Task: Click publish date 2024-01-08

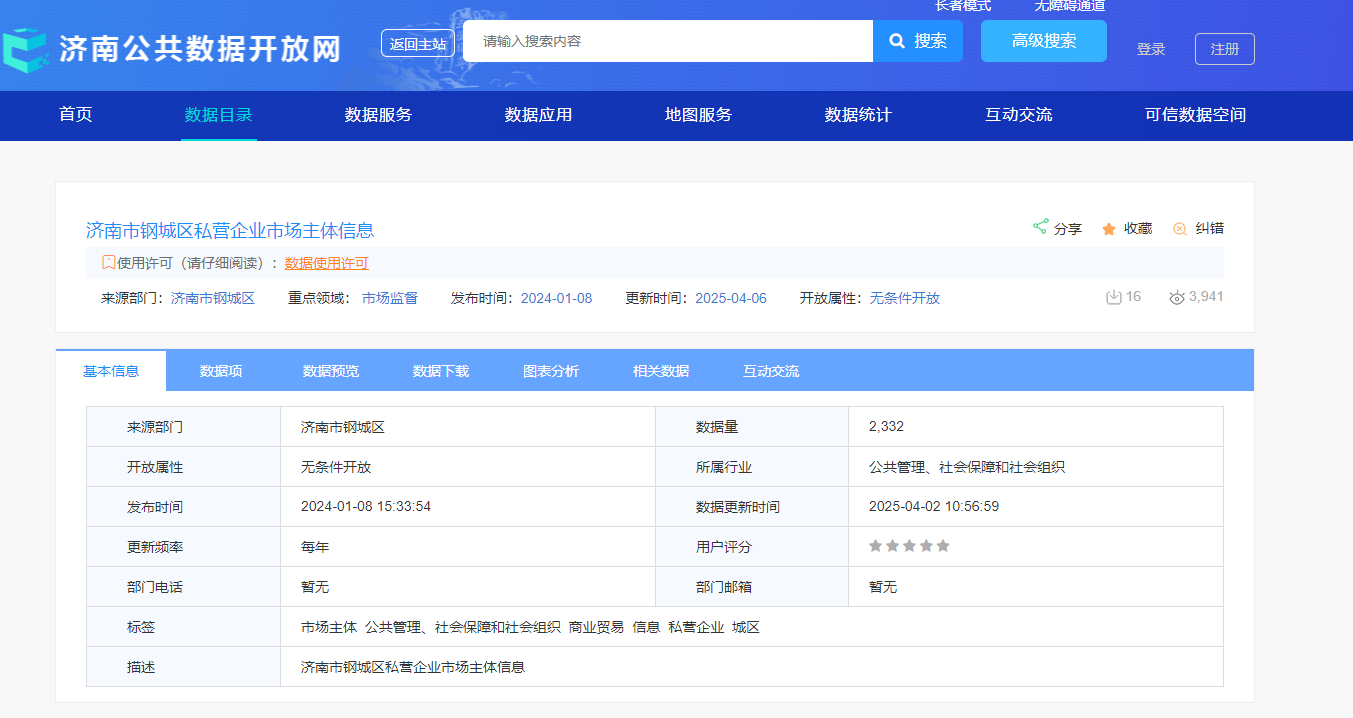Action: tap(557, 298)
